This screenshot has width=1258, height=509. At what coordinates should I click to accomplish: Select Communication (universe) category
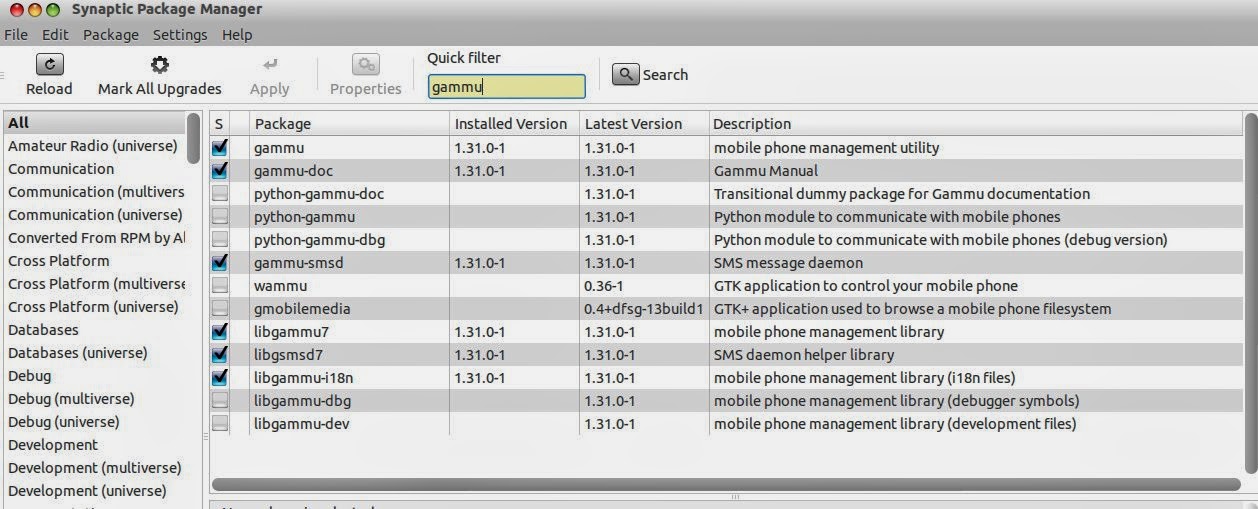(94, 215)
